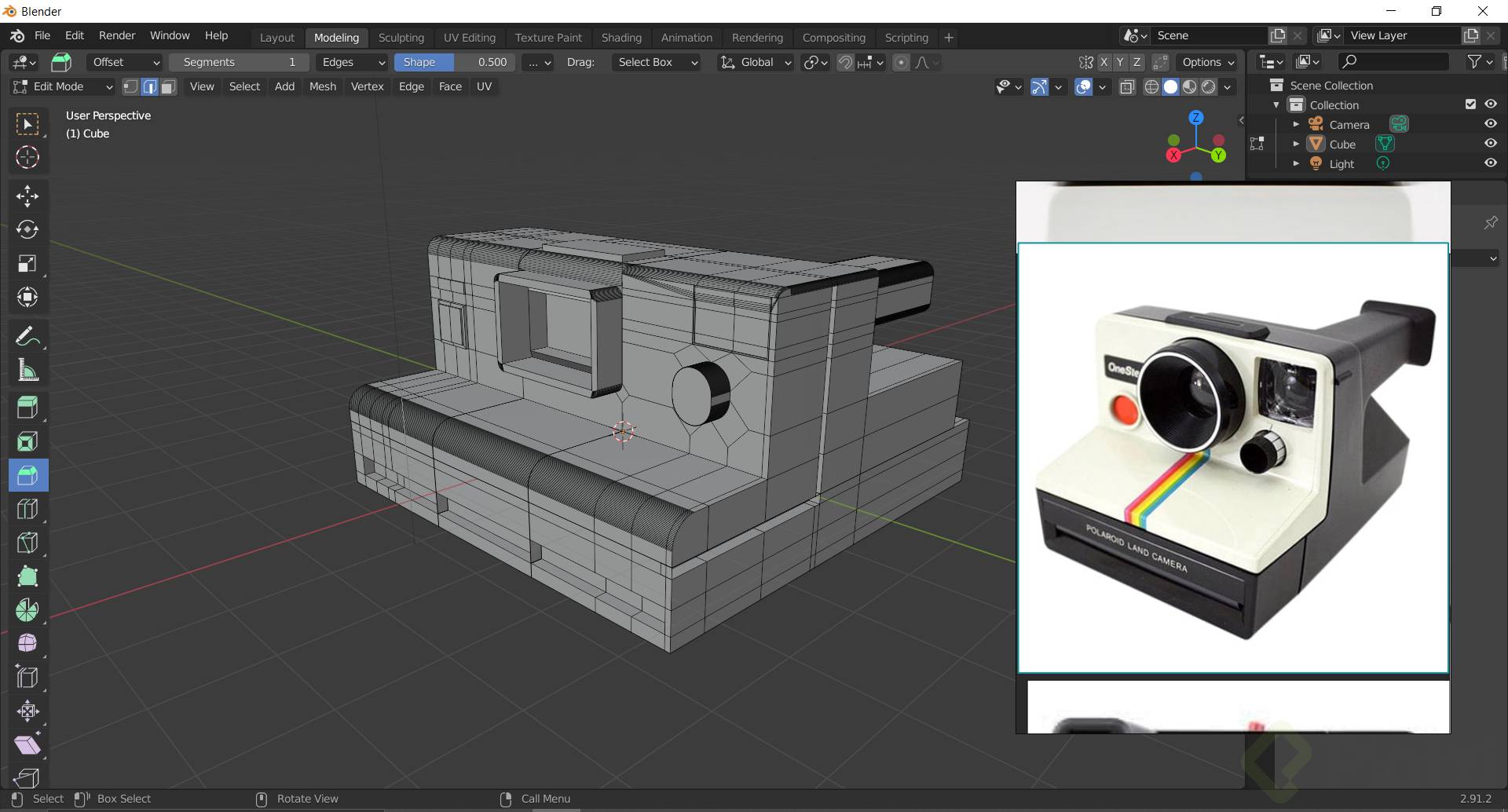
Task: Uncheck the Collection exclude checkbox
Action: click(x=1470, y=104)
